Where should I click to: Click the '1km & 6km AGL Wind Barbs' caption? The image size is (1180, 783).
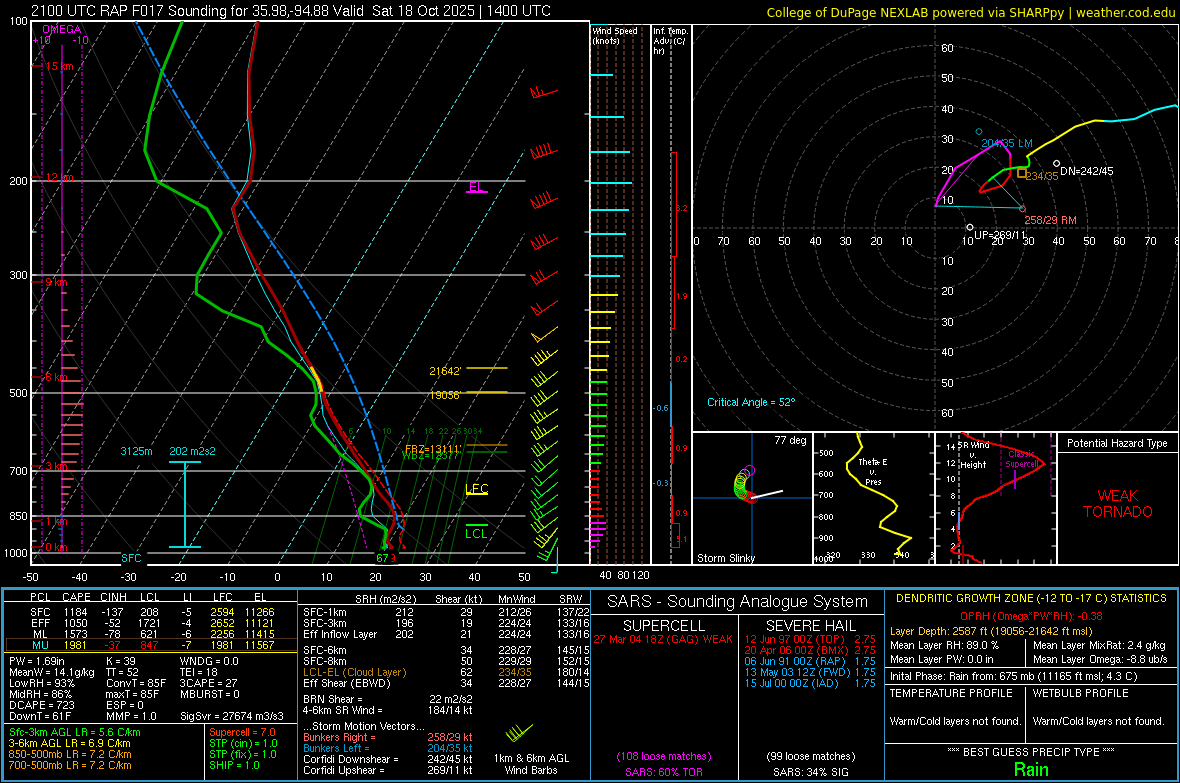pyautogui.click(x=531, y=764)
